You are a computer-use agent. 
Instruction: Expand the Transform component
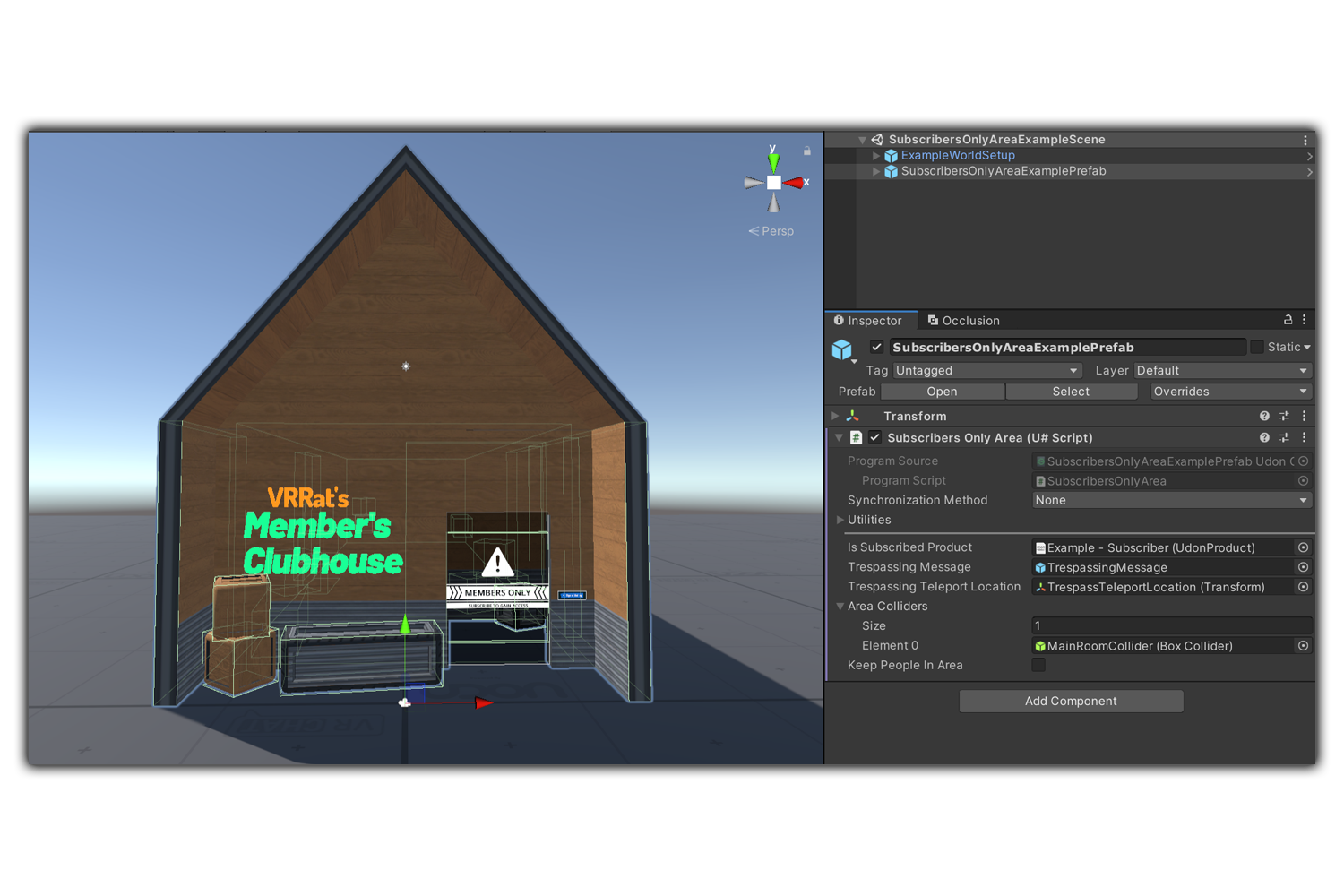point(835,416)
